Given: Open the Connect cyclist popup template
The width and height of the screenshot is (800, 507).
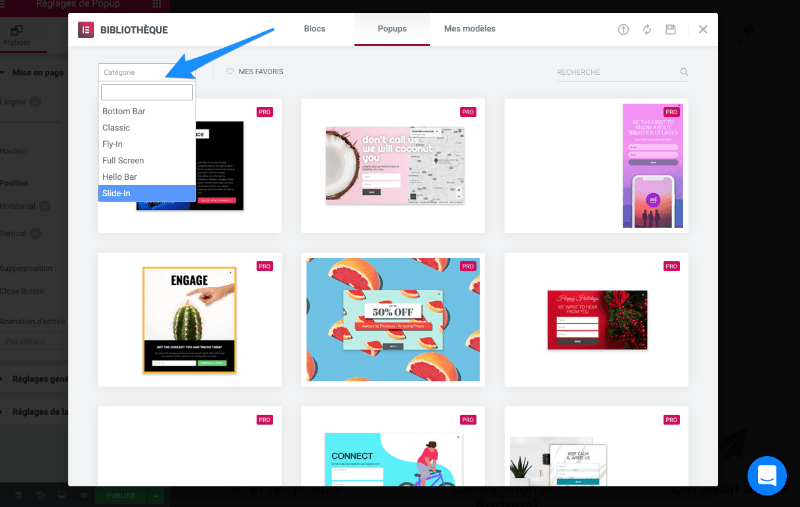Looking at the screenshot, I should pos(393,446).
